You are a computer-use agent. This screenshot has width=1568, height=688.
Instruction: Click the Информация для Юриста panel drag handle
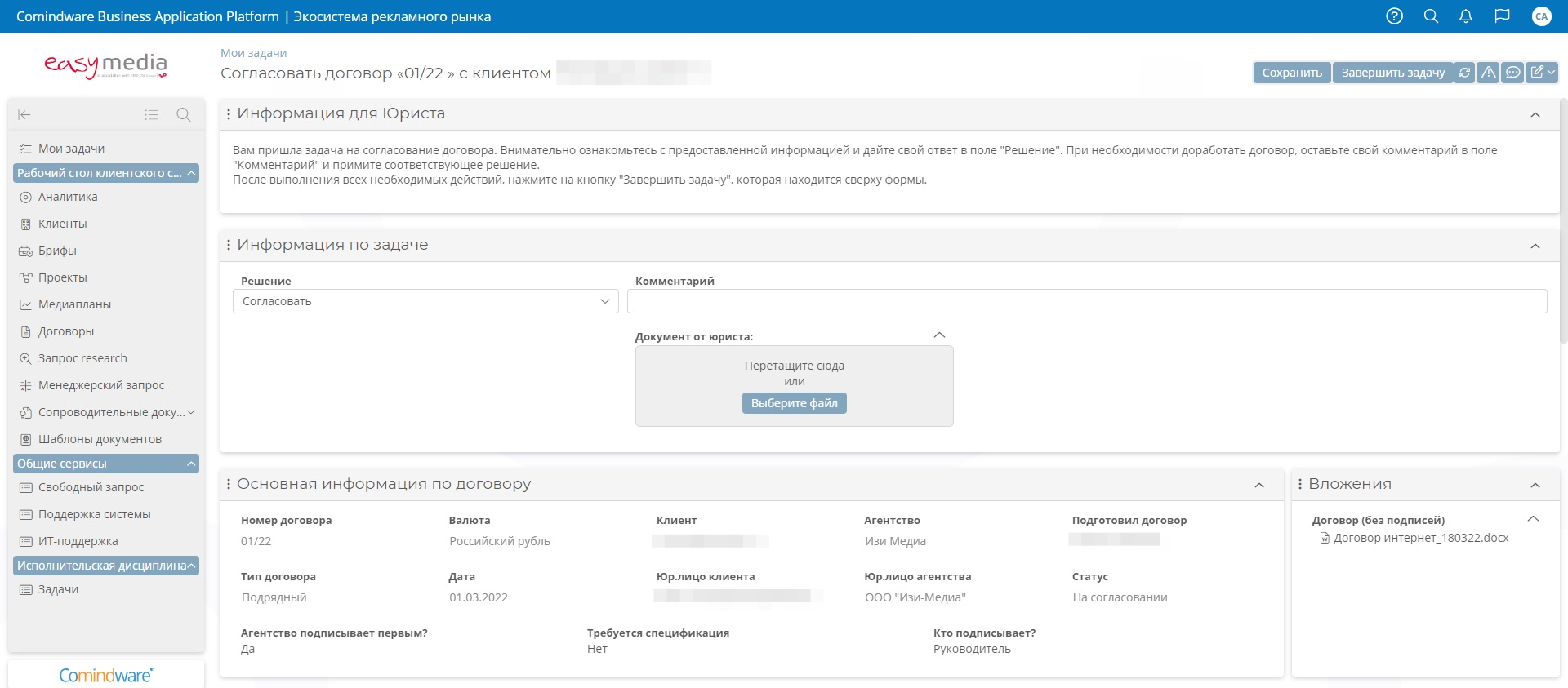point(229,114)
